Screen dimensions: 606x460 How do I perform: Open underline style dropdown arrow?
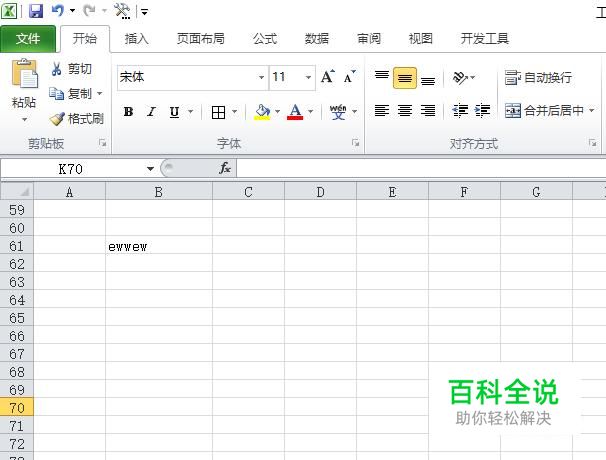pyautogui.click(x=191, y=112)
